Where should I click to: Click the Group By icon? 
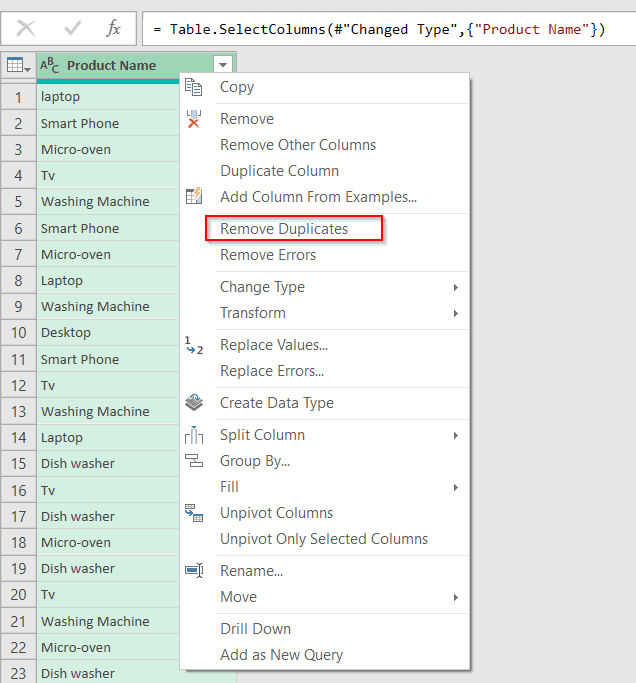(194, 460)
